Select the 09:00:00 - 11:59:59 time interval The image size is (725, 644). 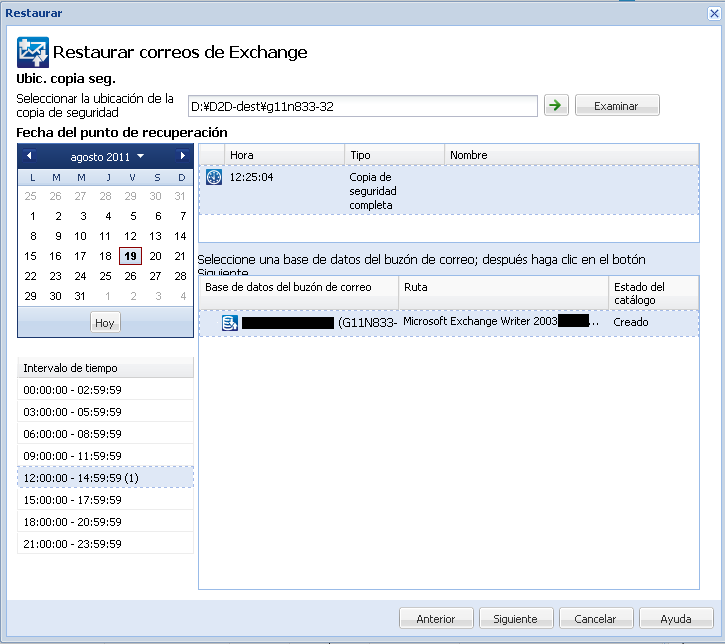105,455
